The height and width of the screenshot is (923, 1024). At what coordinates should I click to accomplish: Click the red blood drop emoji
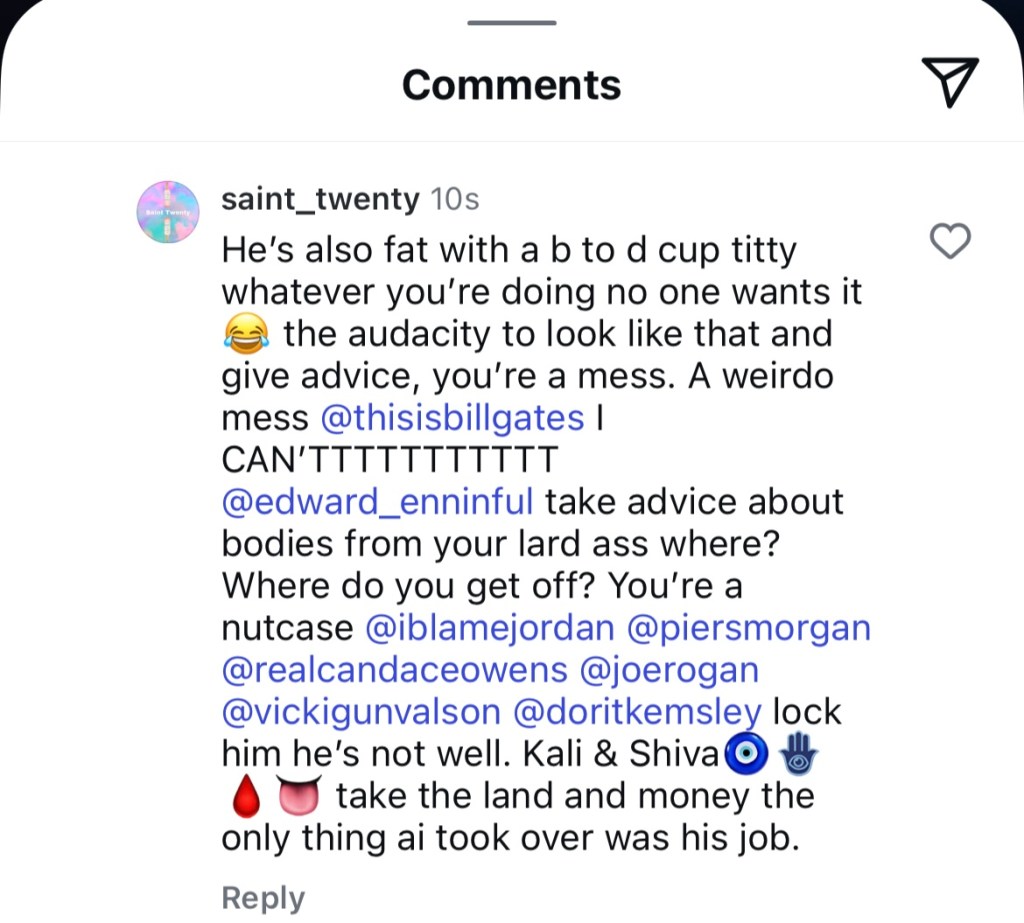(245, 797)
